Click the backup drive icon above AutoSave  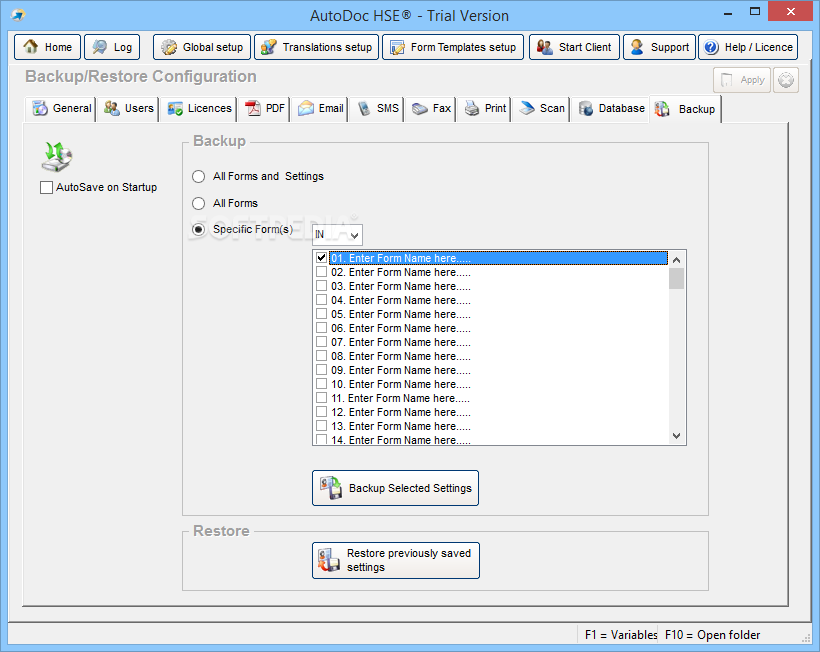(56, 157)
